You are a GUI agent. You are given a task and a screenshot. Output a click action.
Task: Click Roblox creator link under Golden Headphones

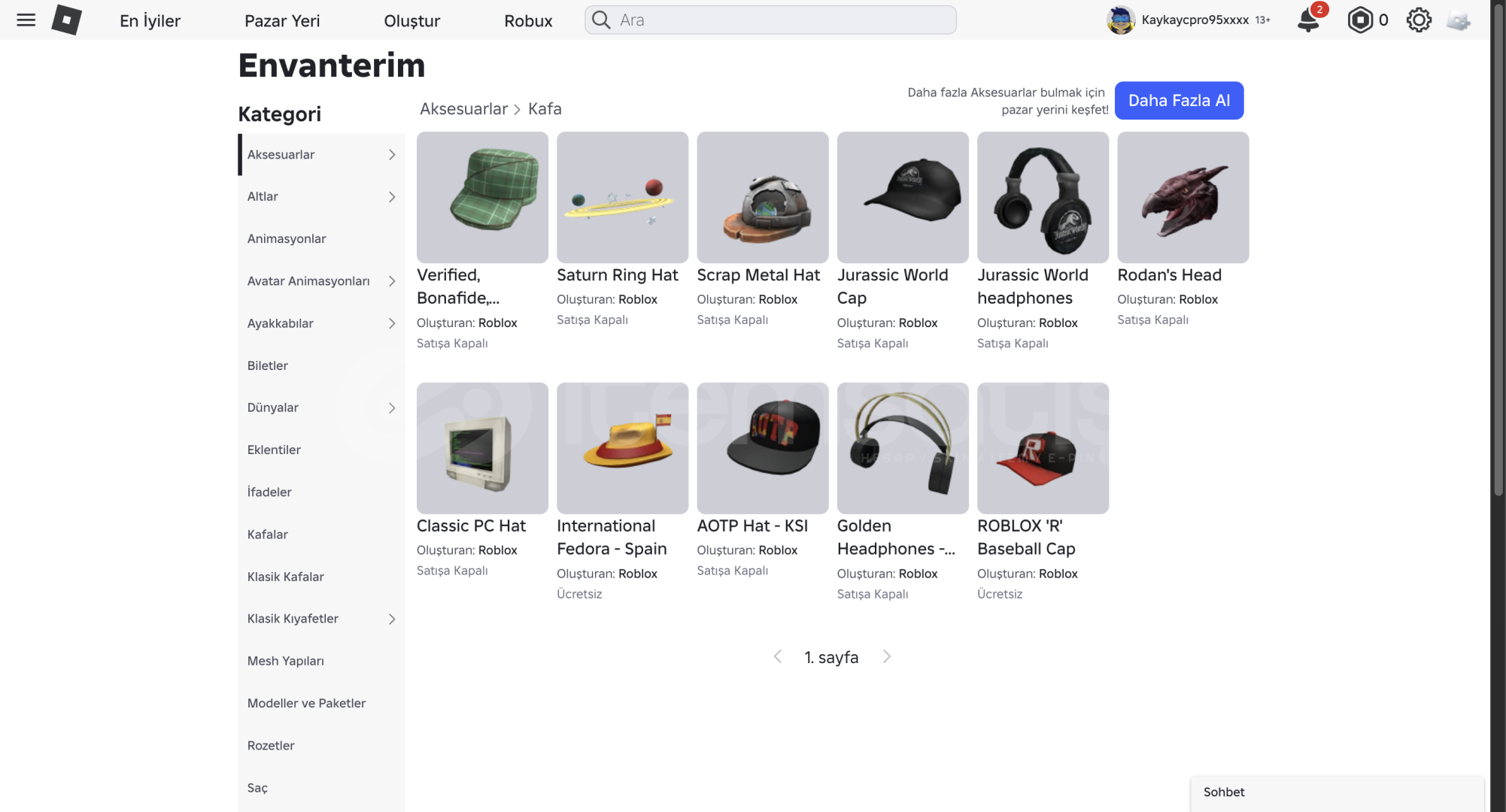918,574
